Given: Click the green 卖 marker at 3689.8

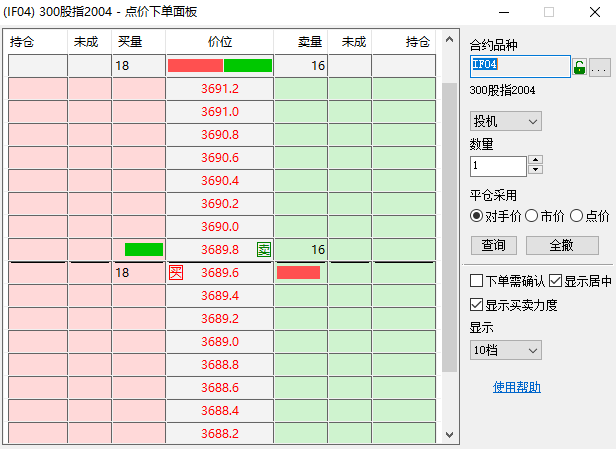Looking at the screenshot, I should (264, 249).
